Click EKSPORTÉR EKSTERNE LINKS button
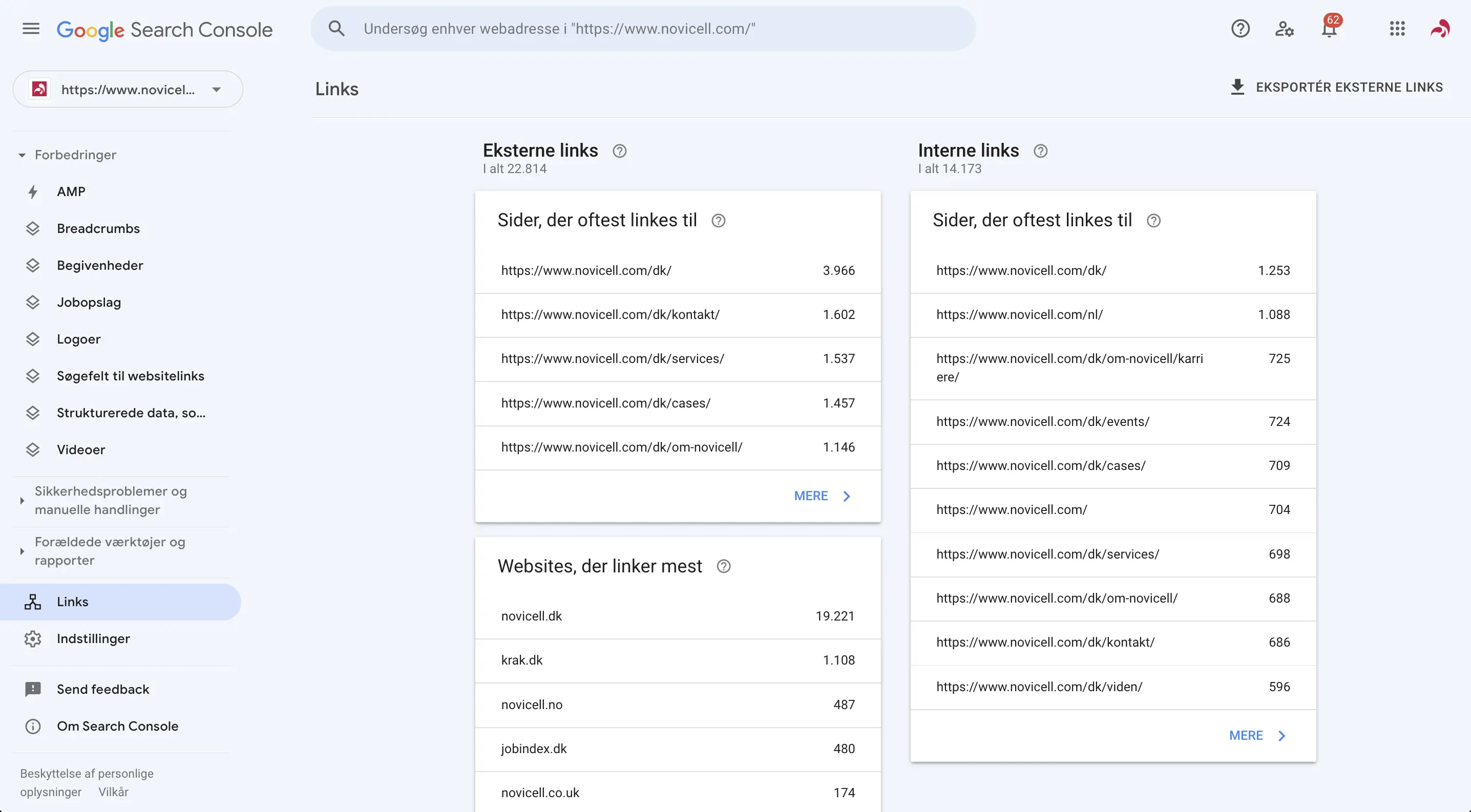 point(1336,88)
